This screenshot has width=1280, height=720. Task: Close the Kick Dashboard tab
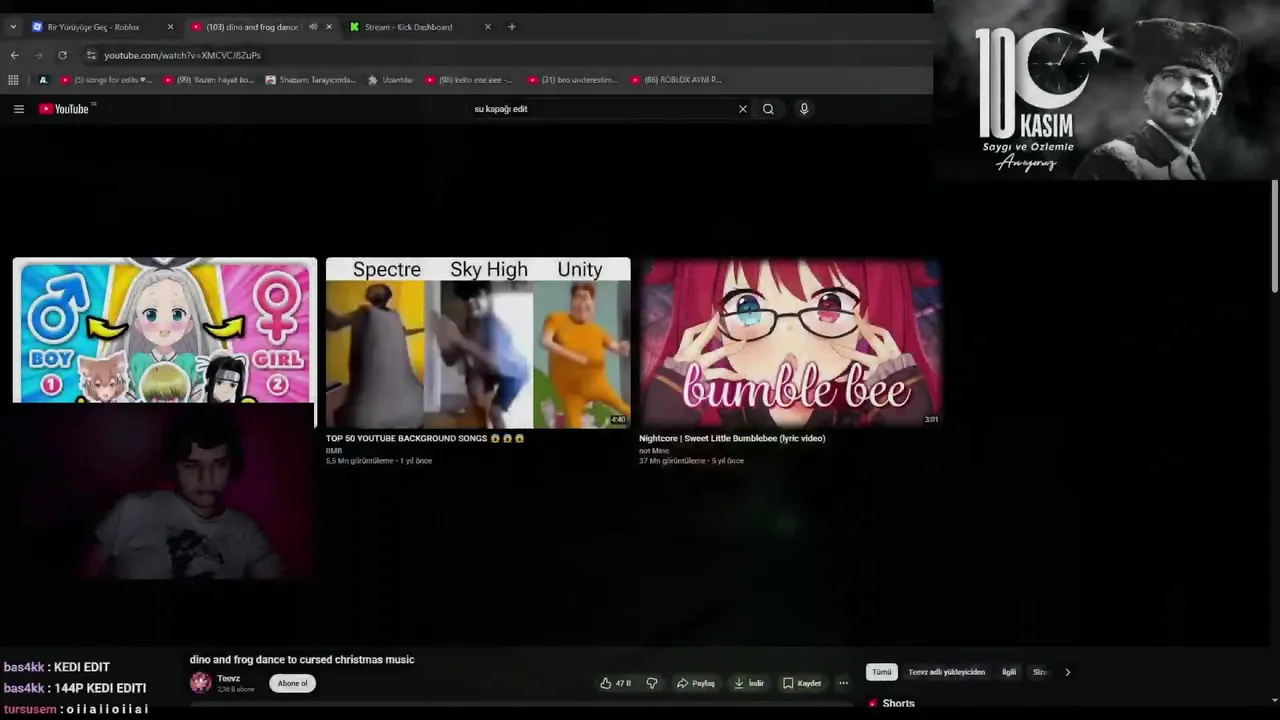(x=488, y=27)
